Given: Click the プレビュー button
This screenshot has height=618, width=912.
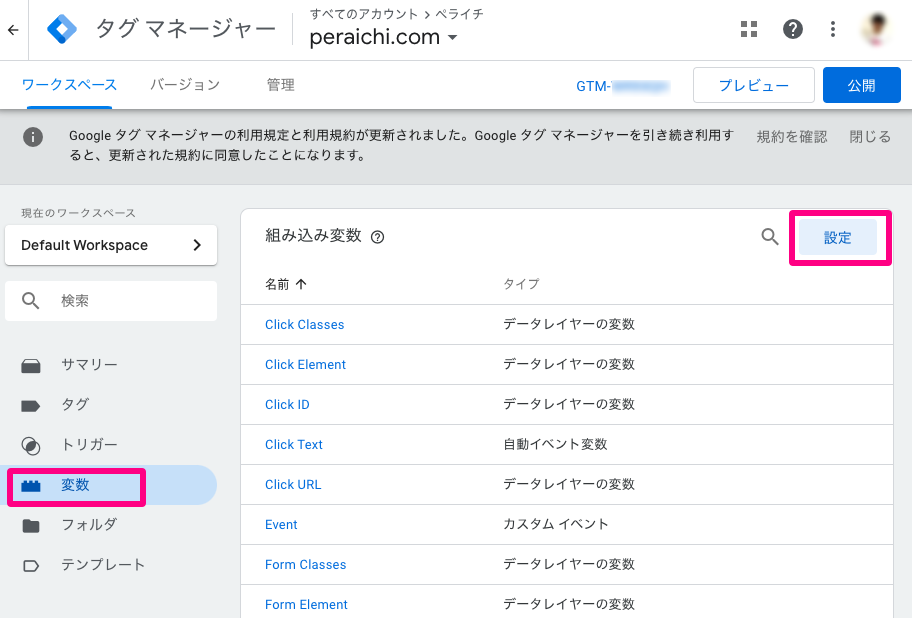Looking at the screenshot, I should (x=753, y=85).
